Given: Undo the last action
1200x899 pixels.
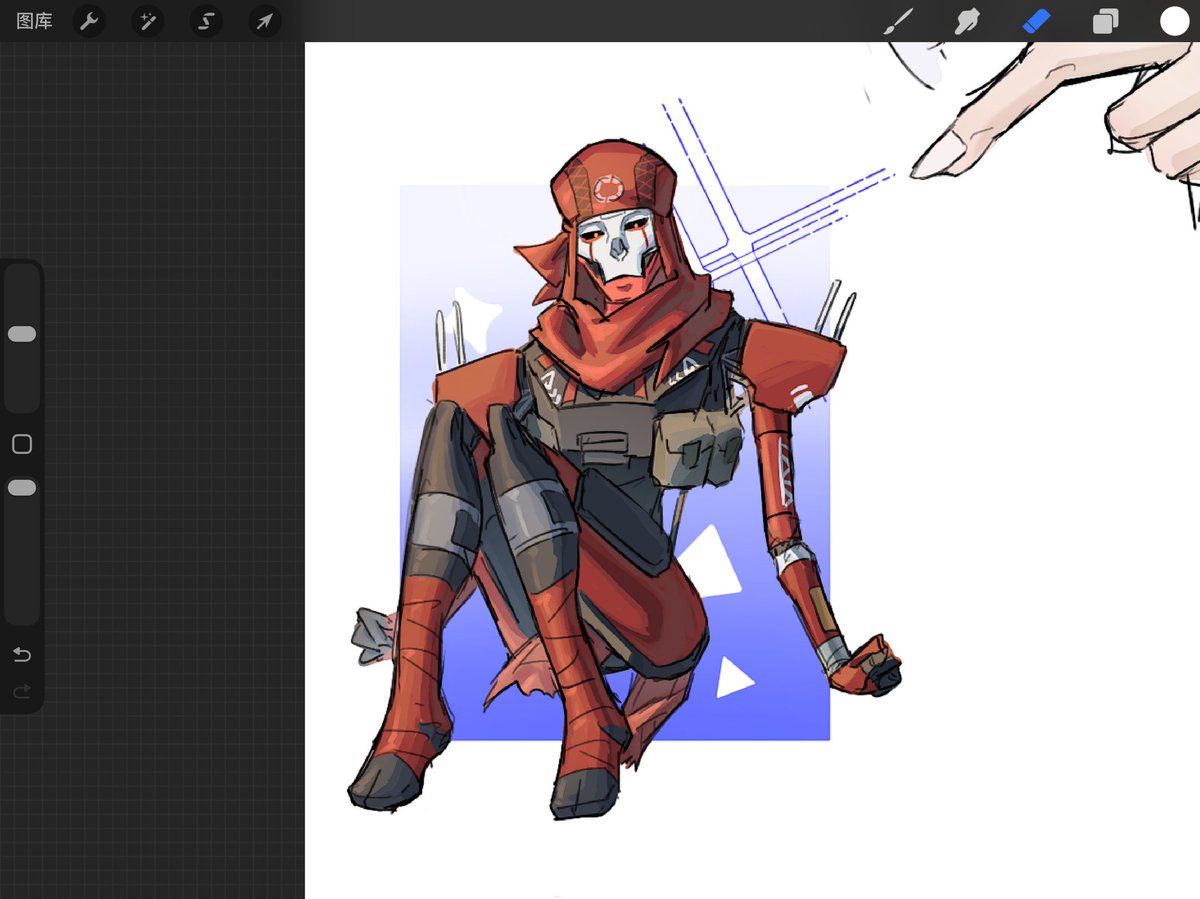Looking at the screenshot, I should (22, 655).
